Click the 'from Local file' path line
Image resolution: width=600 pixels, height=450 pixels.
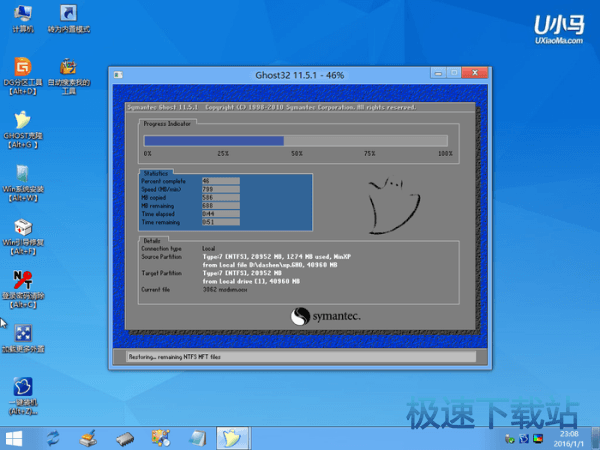(x=270, y=265)
